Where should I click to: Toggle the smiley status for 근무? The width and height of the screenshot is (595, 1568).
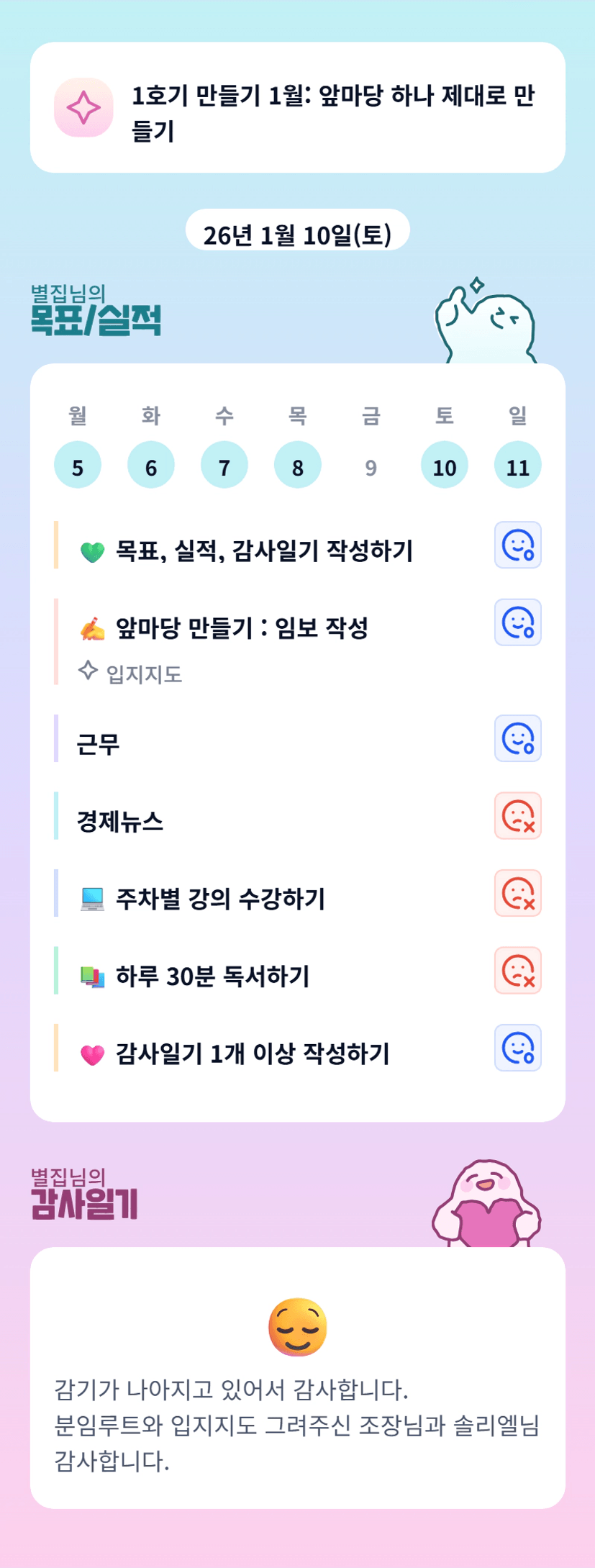517,738
